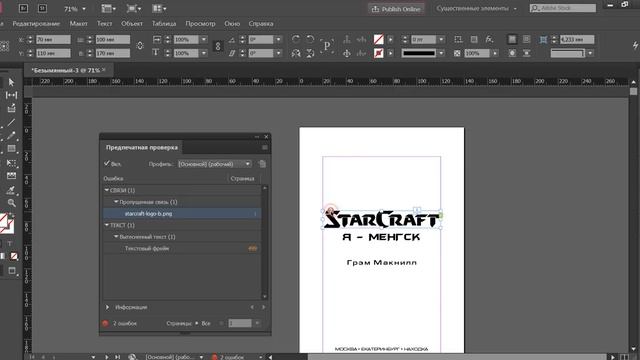Open the 'Существенные элементы' workspace switcher
640x360 pixels.
pos(476,9)
